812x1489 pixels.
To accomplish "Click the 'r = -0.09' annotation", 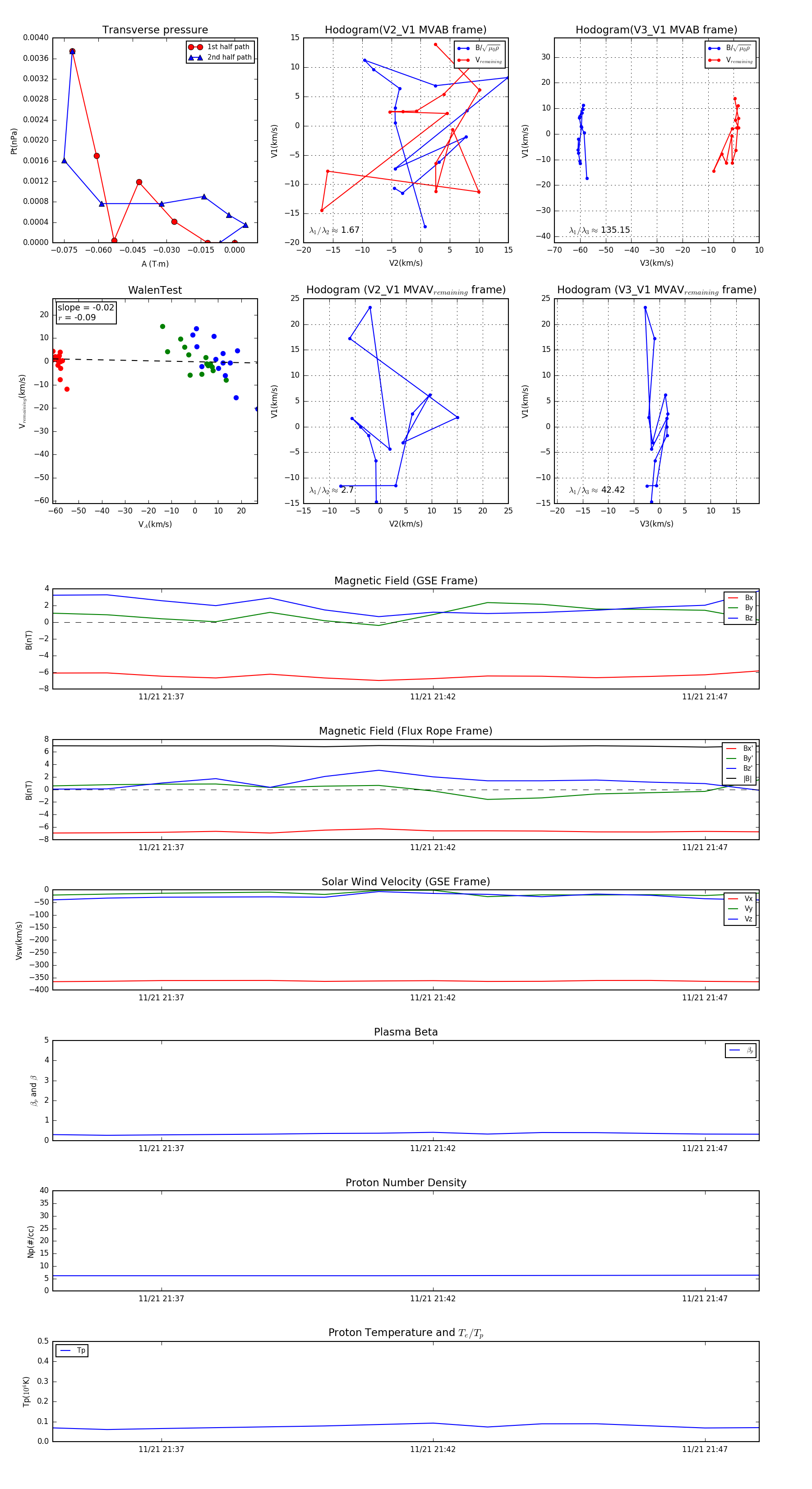I will (x=77, y=317).
